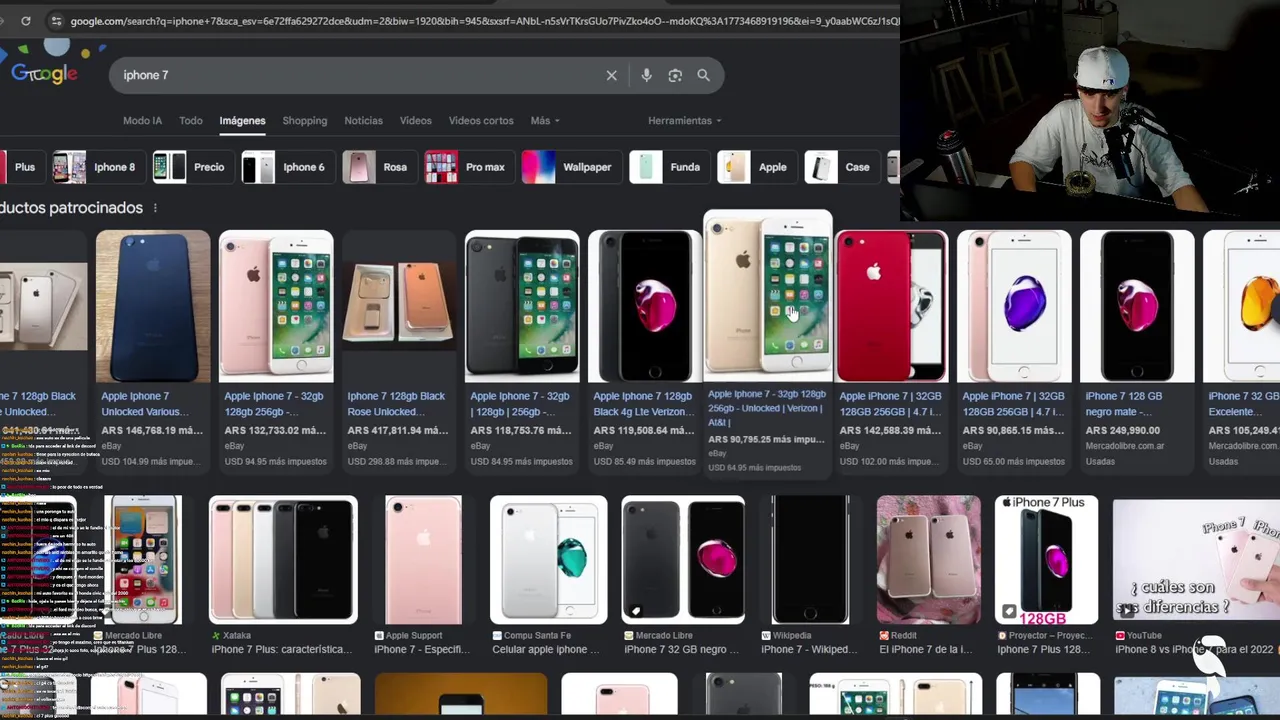Open sponsored products three-dot options
Screen dimensions: 1280x720
(154, 207)
